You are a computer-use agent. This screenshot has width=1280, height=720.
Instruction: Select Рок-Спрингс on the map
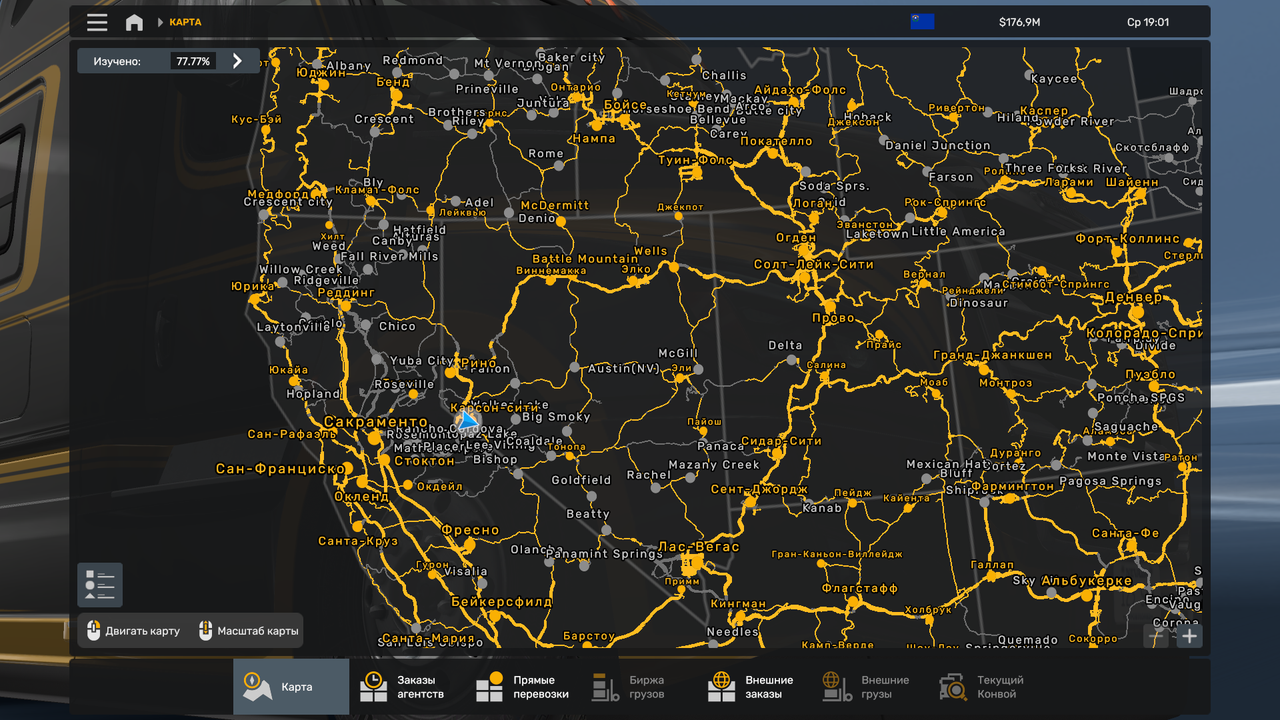click(x=944, y=202)
